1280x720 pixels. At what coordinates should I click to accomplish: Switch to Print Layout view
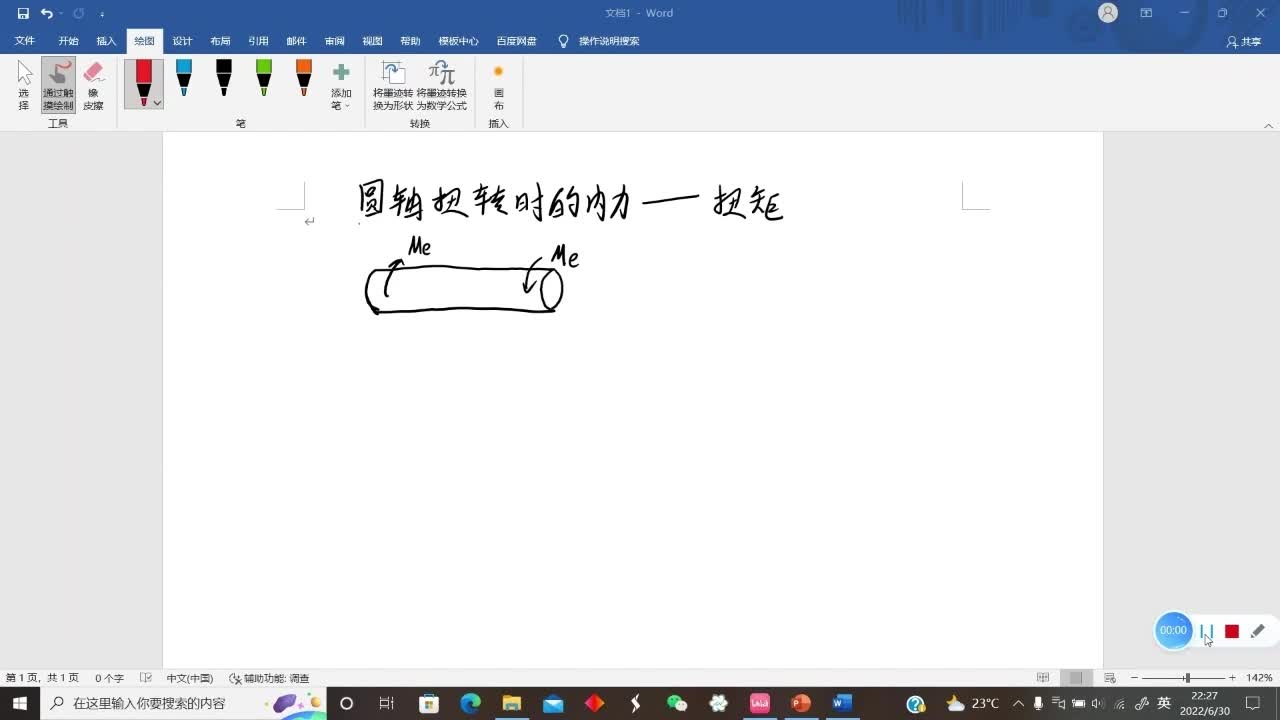pyautogui.click(x=1076, y=678)
